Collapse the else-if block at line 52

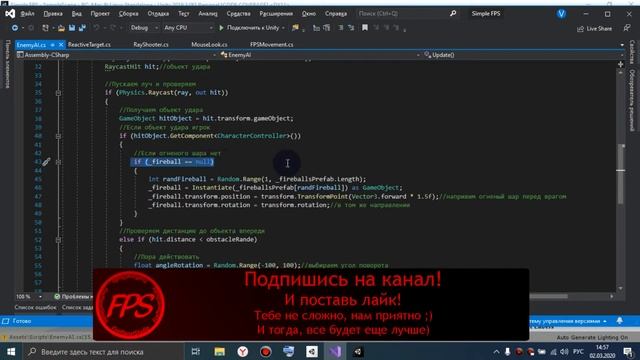pyautogui.click(x=58, y=240)
